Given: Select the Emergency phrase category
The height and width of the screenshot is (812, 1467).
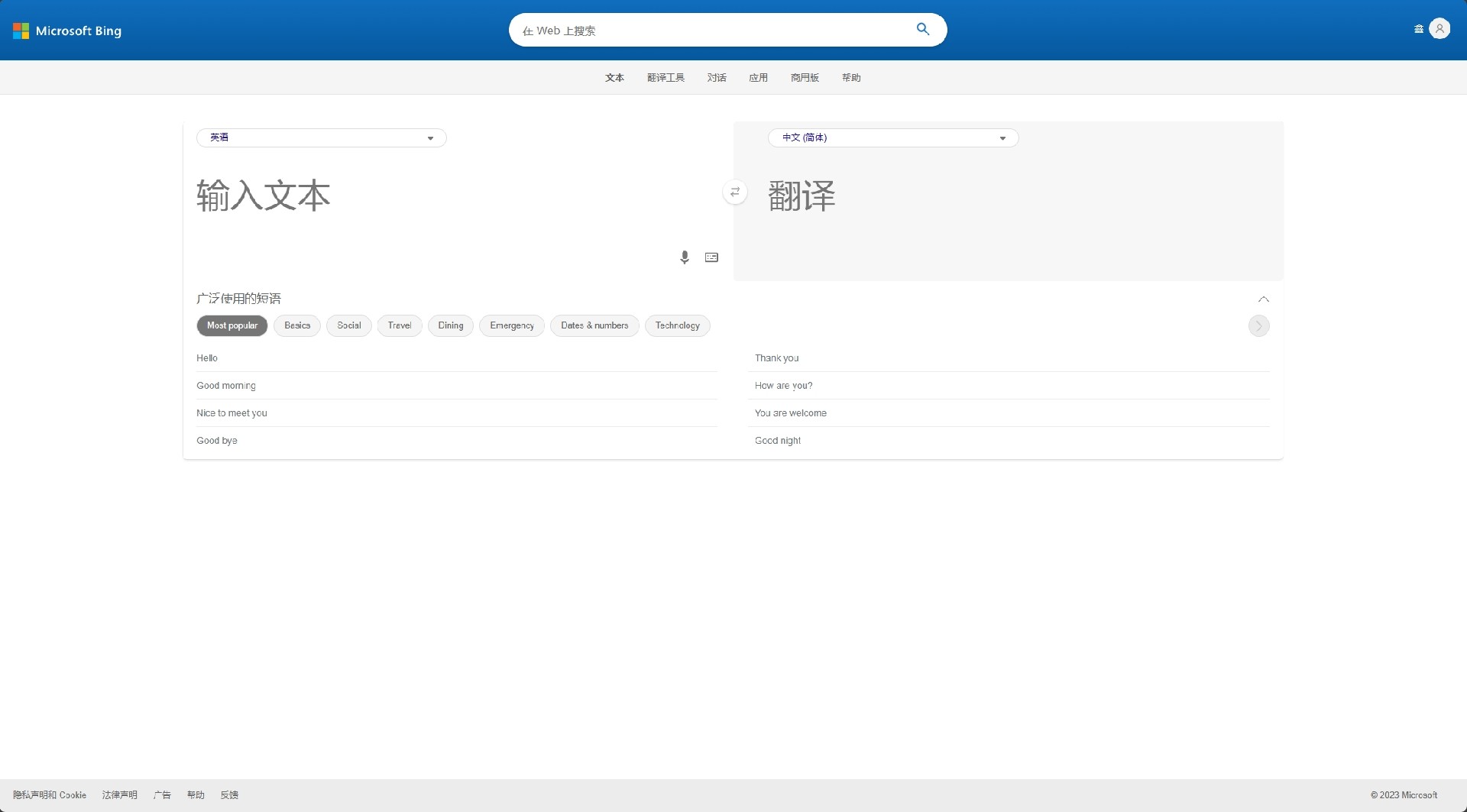Looking at the screenshot, I should 512,325.
